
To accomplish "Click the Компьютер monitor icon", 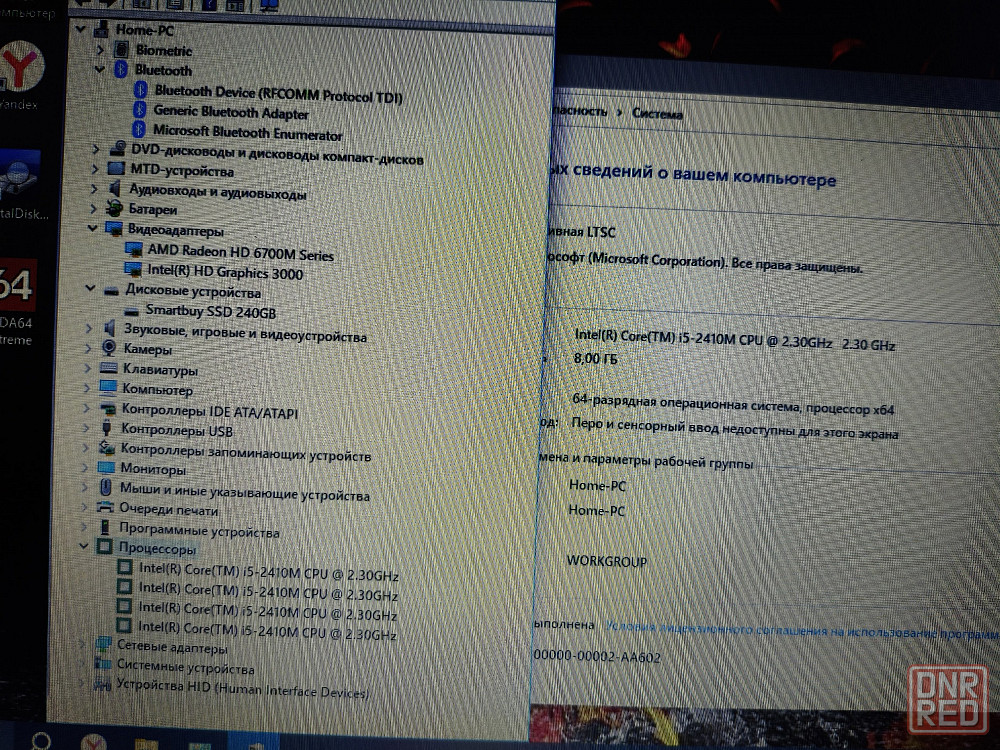I will pos(108,388).
